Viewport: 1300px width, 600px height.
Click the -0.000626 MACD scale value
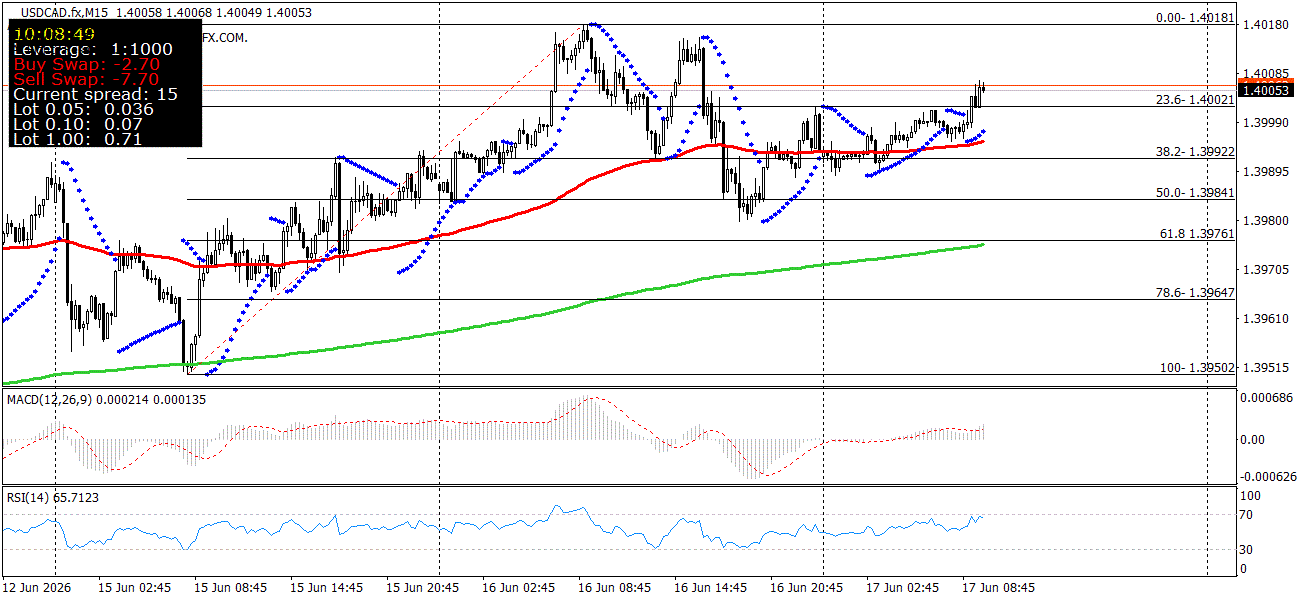1268,476
